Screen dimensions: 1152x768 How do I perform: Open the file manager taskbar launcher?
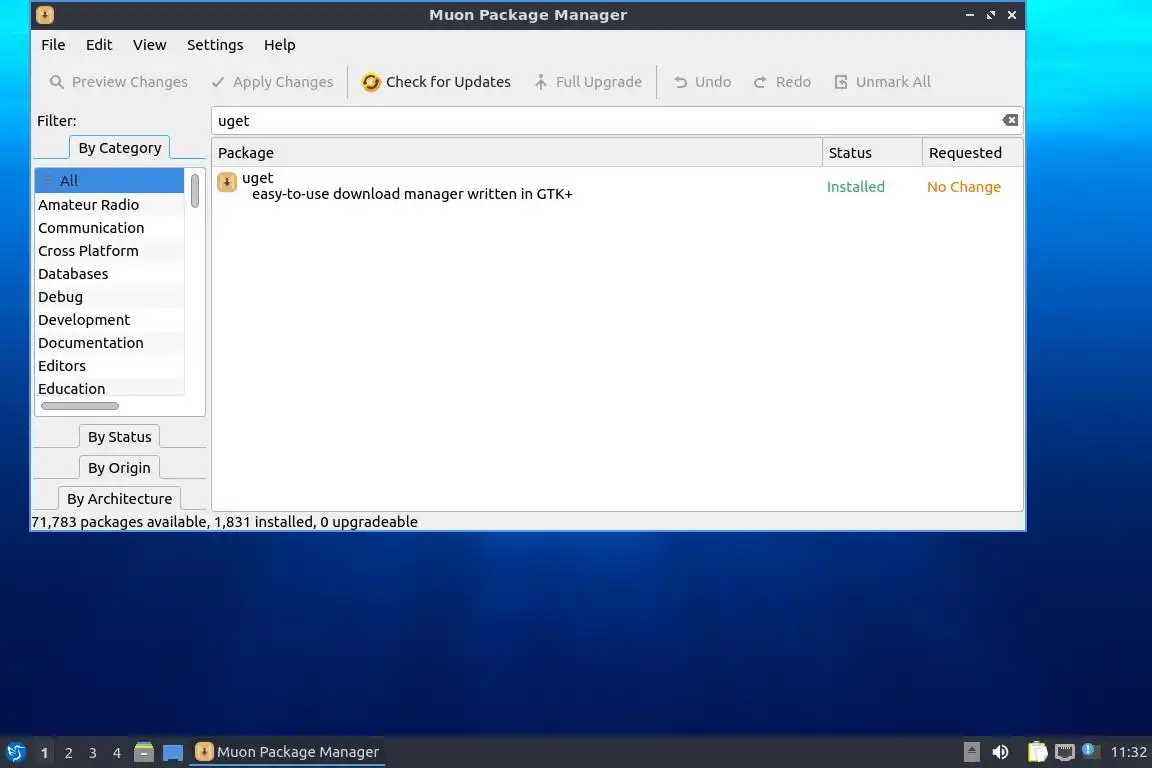coord(144,752)
